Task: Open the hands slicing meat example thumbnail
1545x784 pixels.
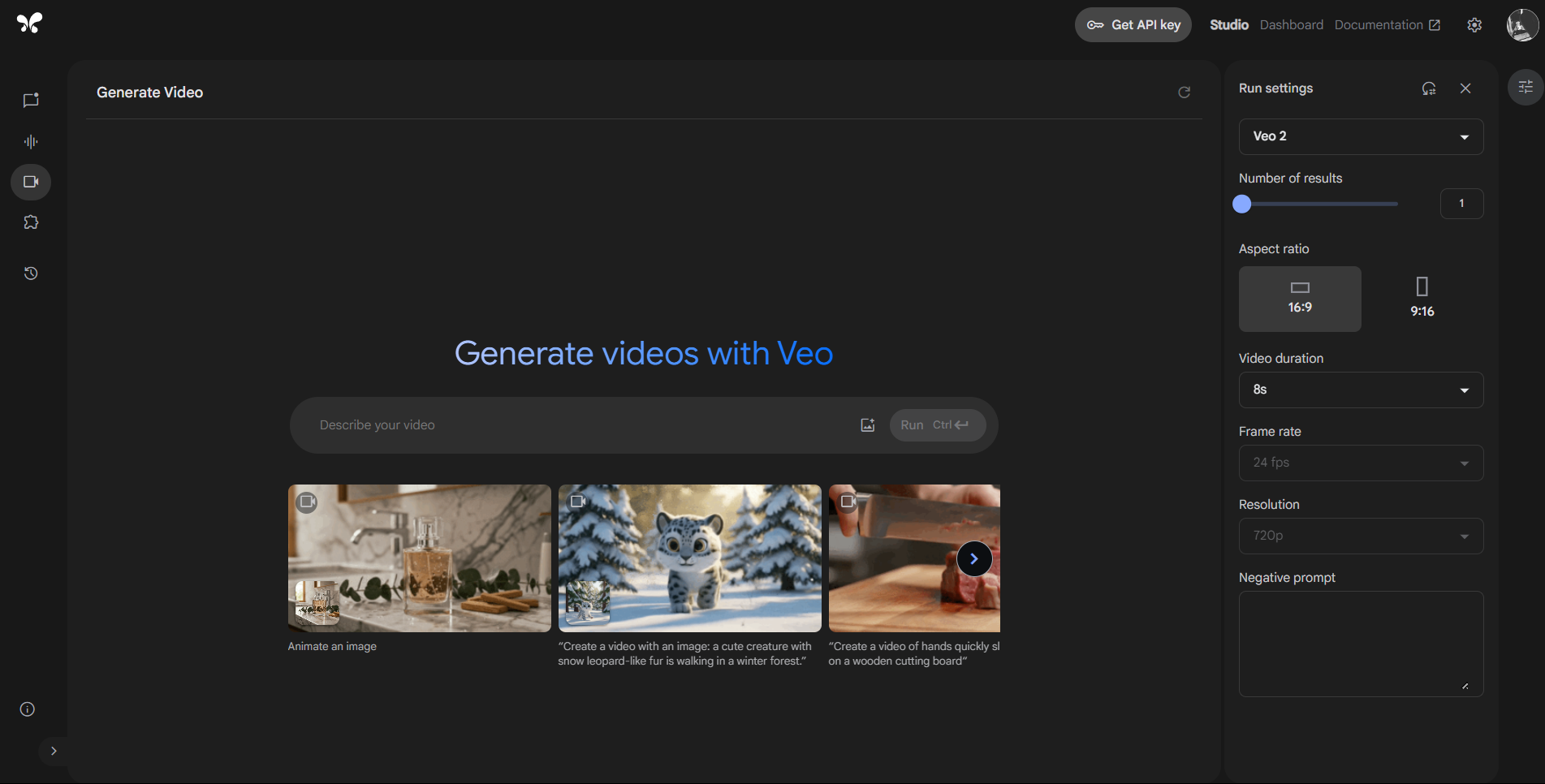Action: [x=914, y=558]
